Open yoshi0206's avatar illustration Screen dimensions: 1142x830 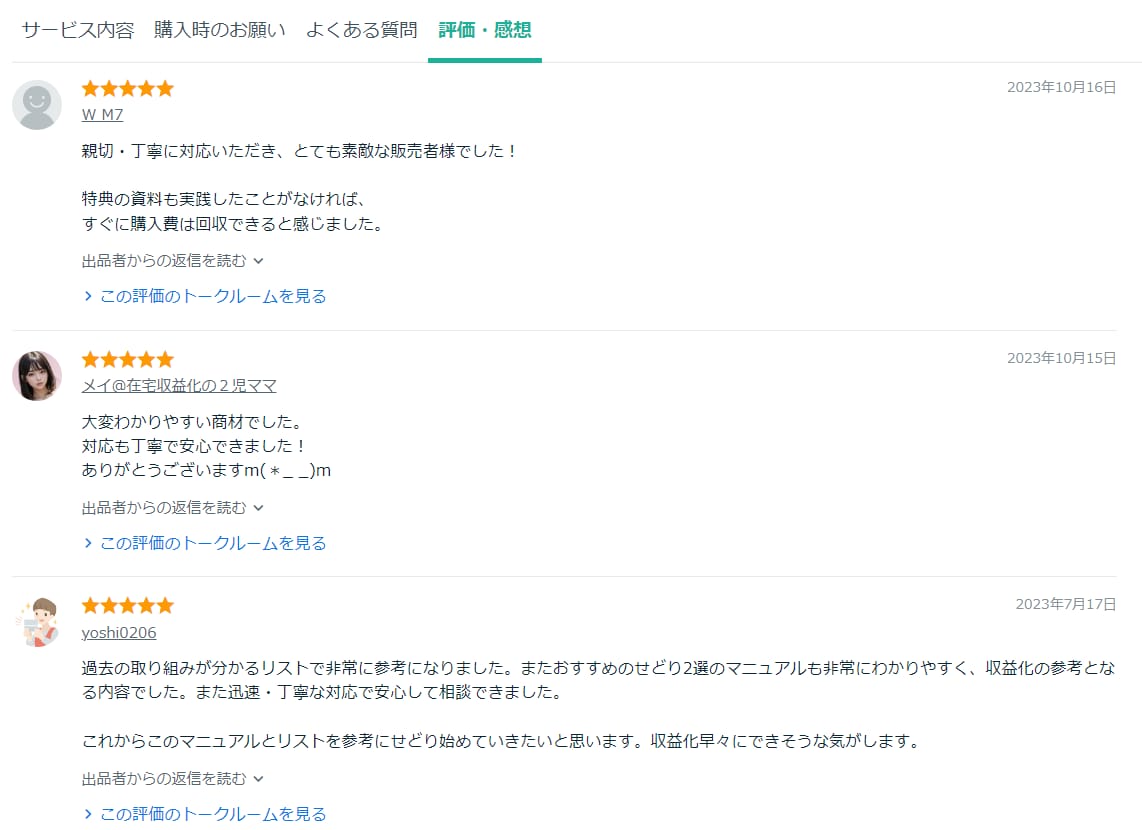(37, 622)
